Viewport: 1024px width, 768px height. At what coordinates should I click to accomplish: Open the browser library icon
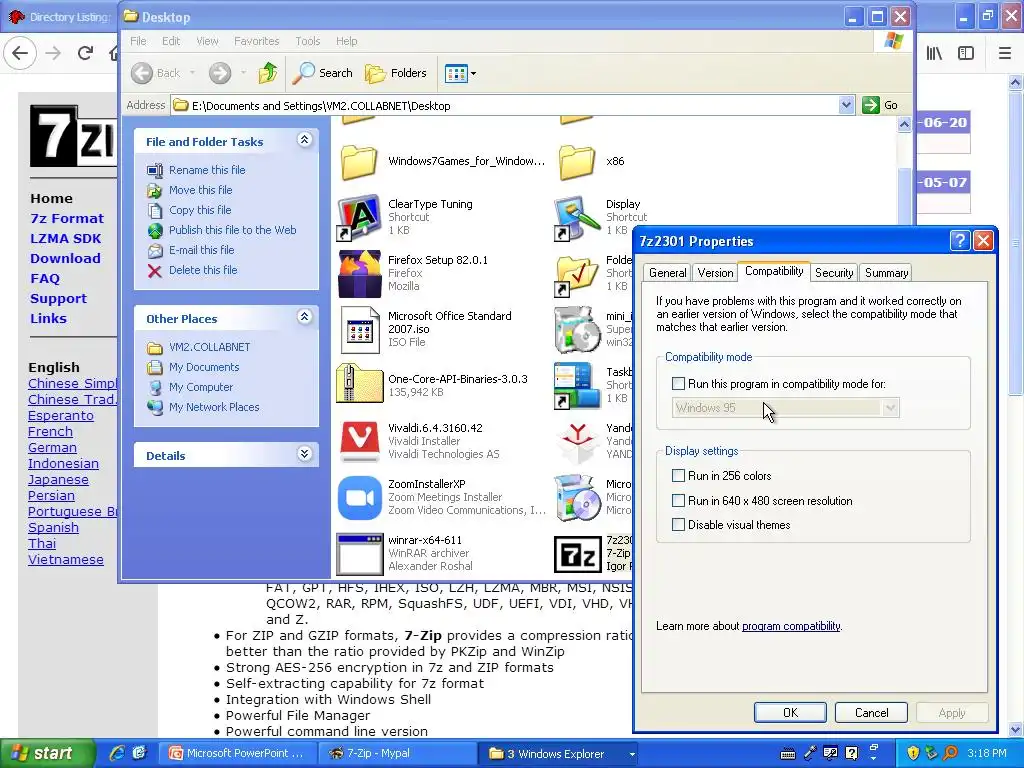pyautogui.click(x=935, y=53)
